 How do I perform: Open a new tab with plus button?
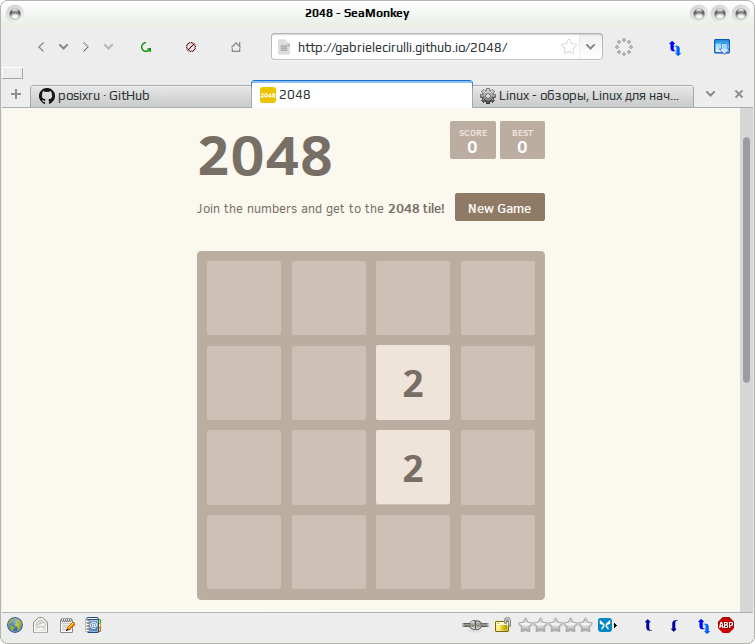click(16, 94)
